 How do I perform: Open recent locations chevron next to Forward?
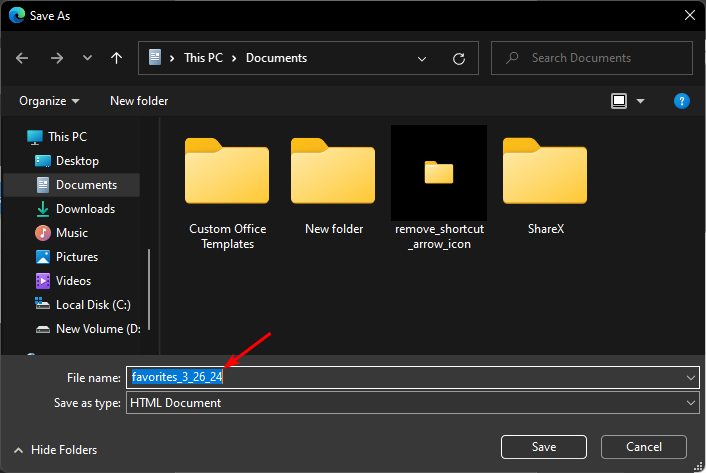pos(87,58)
